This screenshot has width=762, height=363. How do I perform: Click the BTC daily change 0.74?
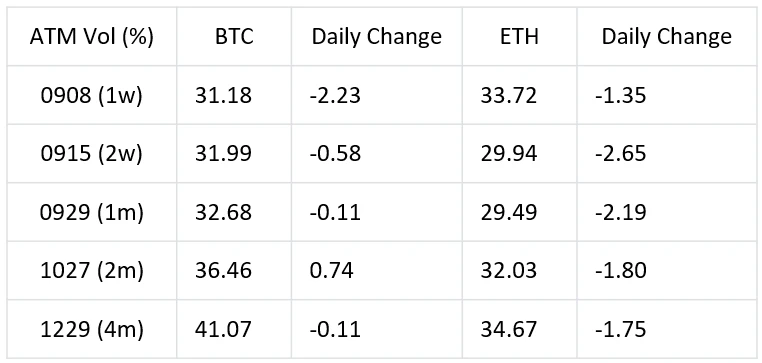tap(331, 271)
